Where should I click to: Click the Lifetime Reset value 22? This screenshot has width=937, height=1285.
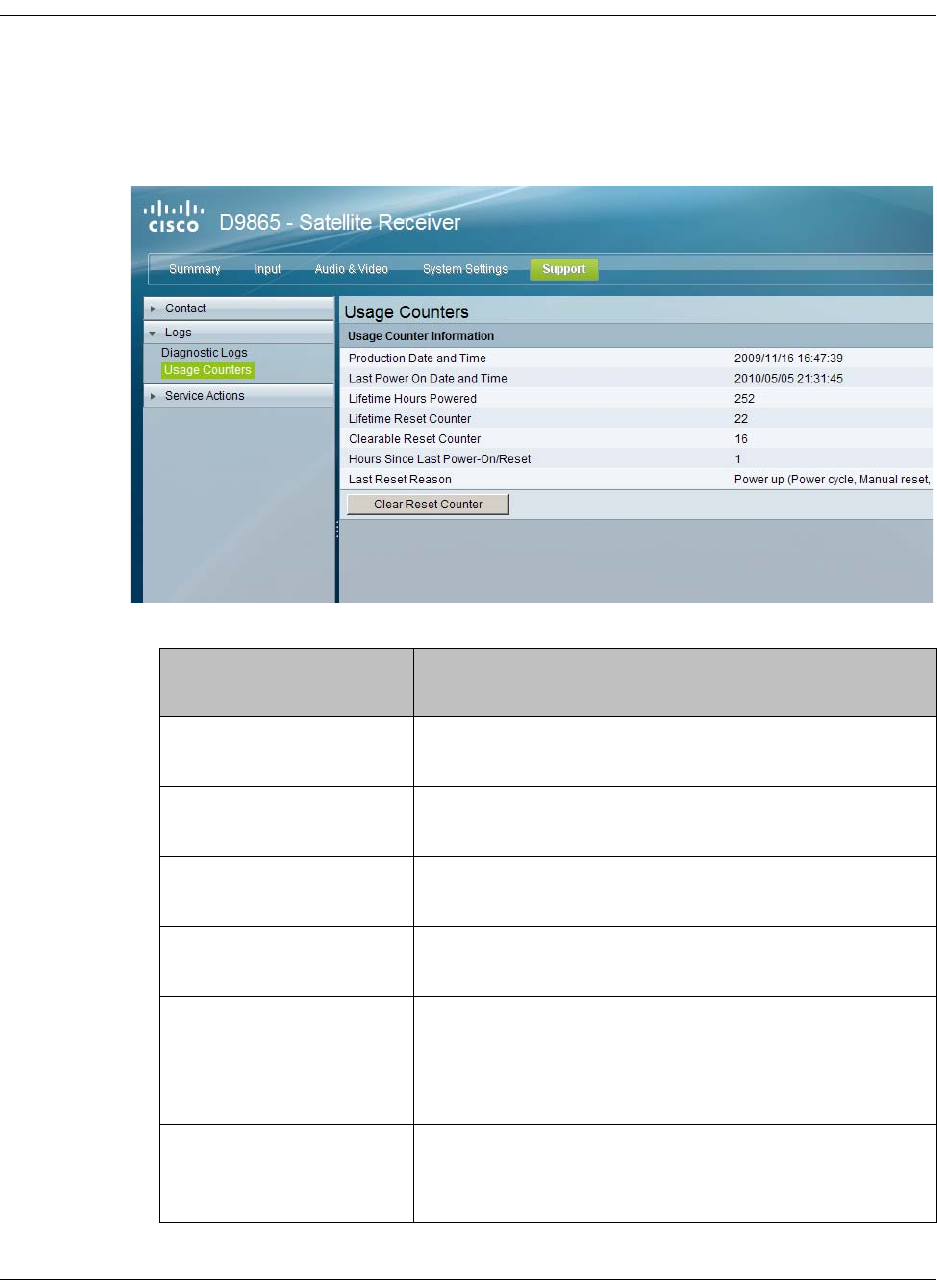[x=741, y=418]
